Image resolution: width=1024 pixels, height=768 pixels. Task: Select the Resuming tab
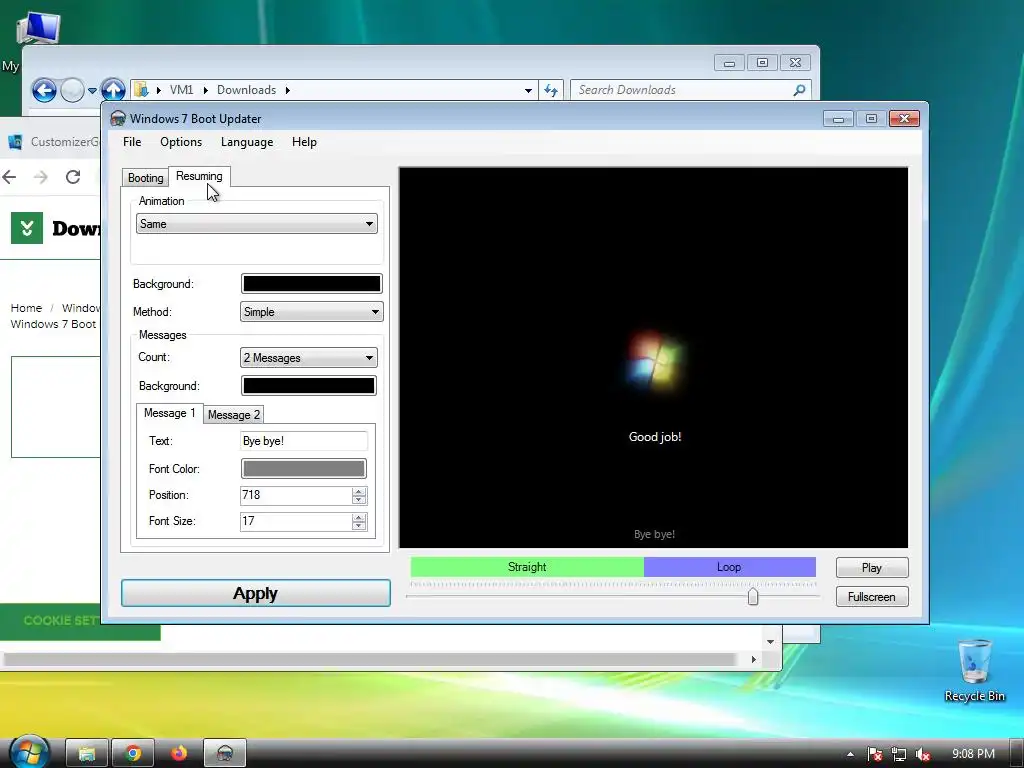coord(199,176)
